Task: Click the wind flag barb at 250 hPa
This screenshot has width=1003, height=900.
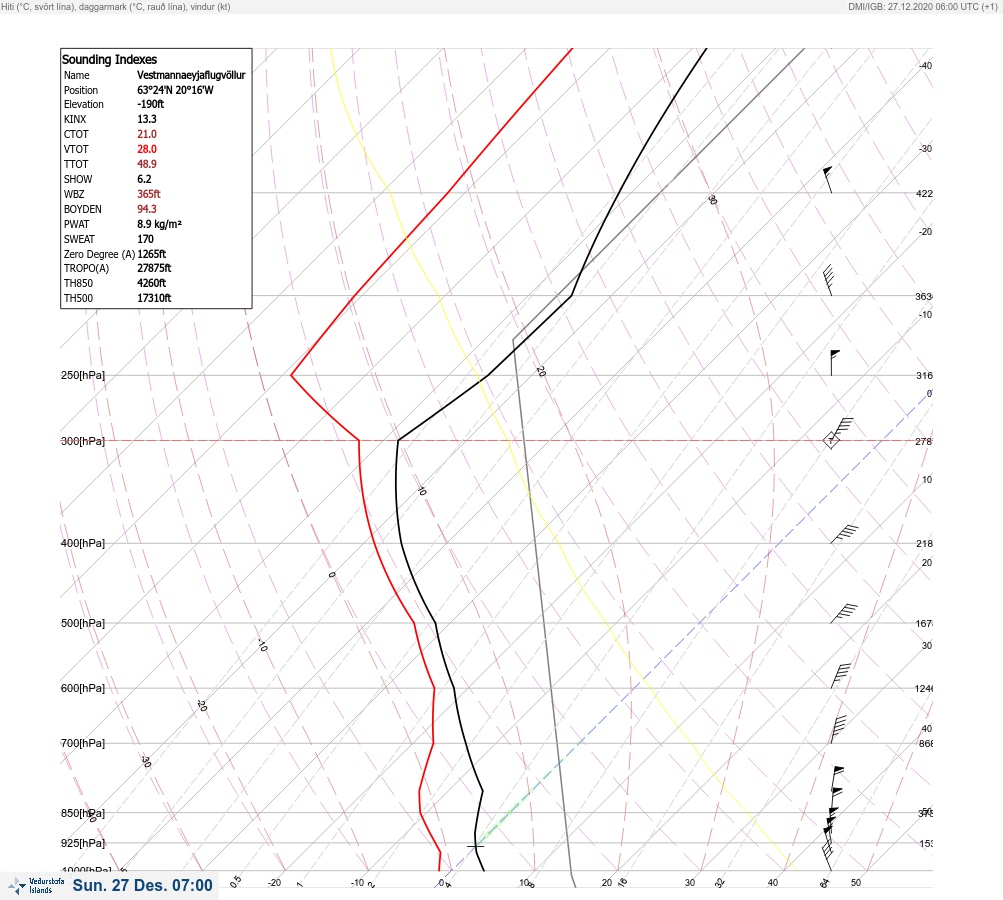Action: [835, 363]
